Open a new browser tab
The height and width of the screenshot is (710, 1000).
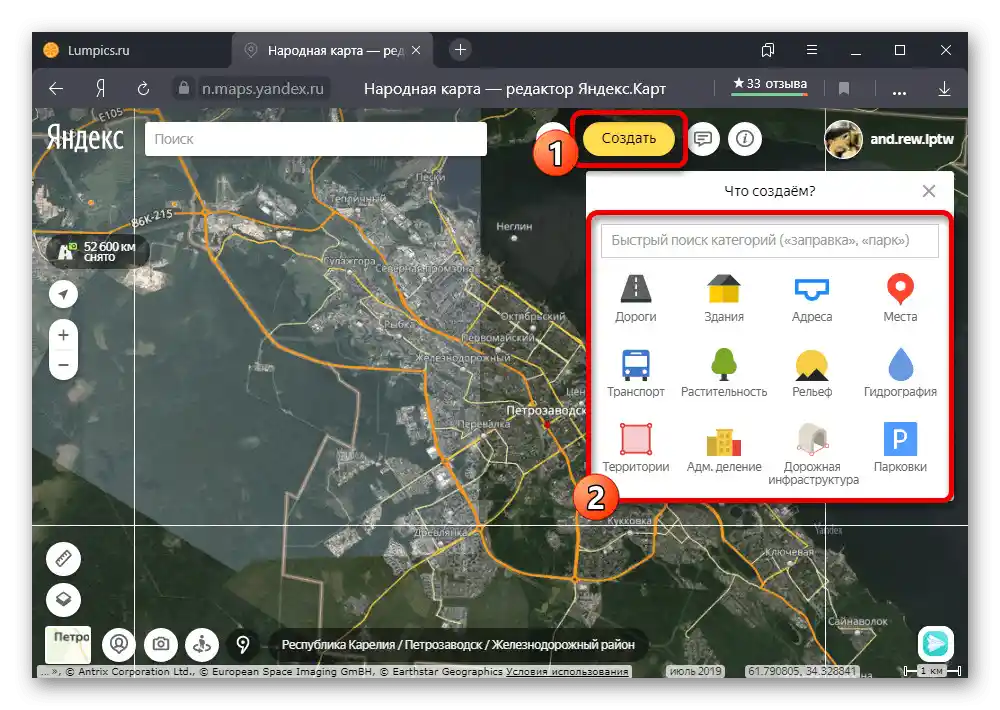click(x=460, y=50)
